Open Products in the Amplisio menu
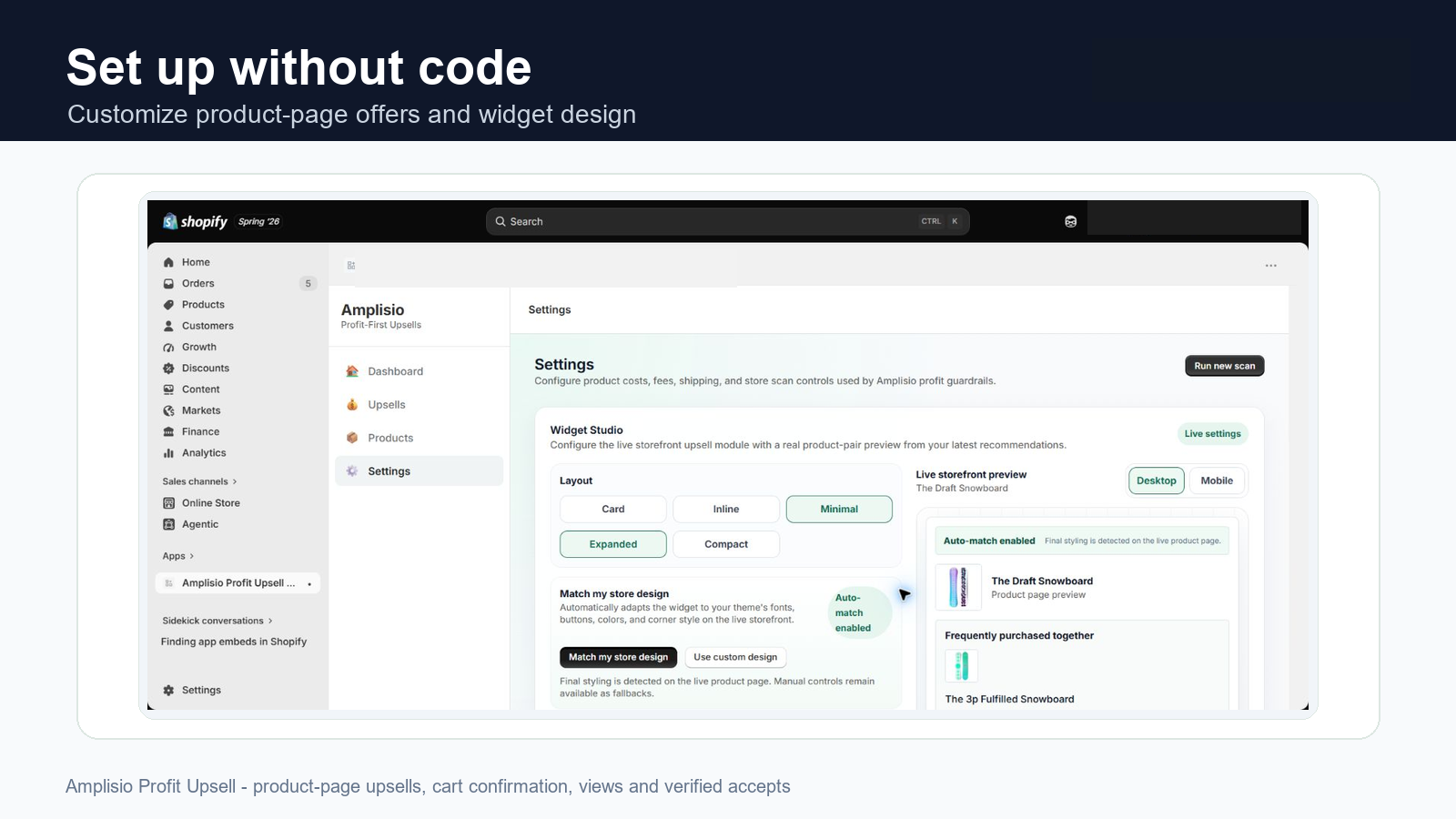1456x819 pixels. coord(419,438)
